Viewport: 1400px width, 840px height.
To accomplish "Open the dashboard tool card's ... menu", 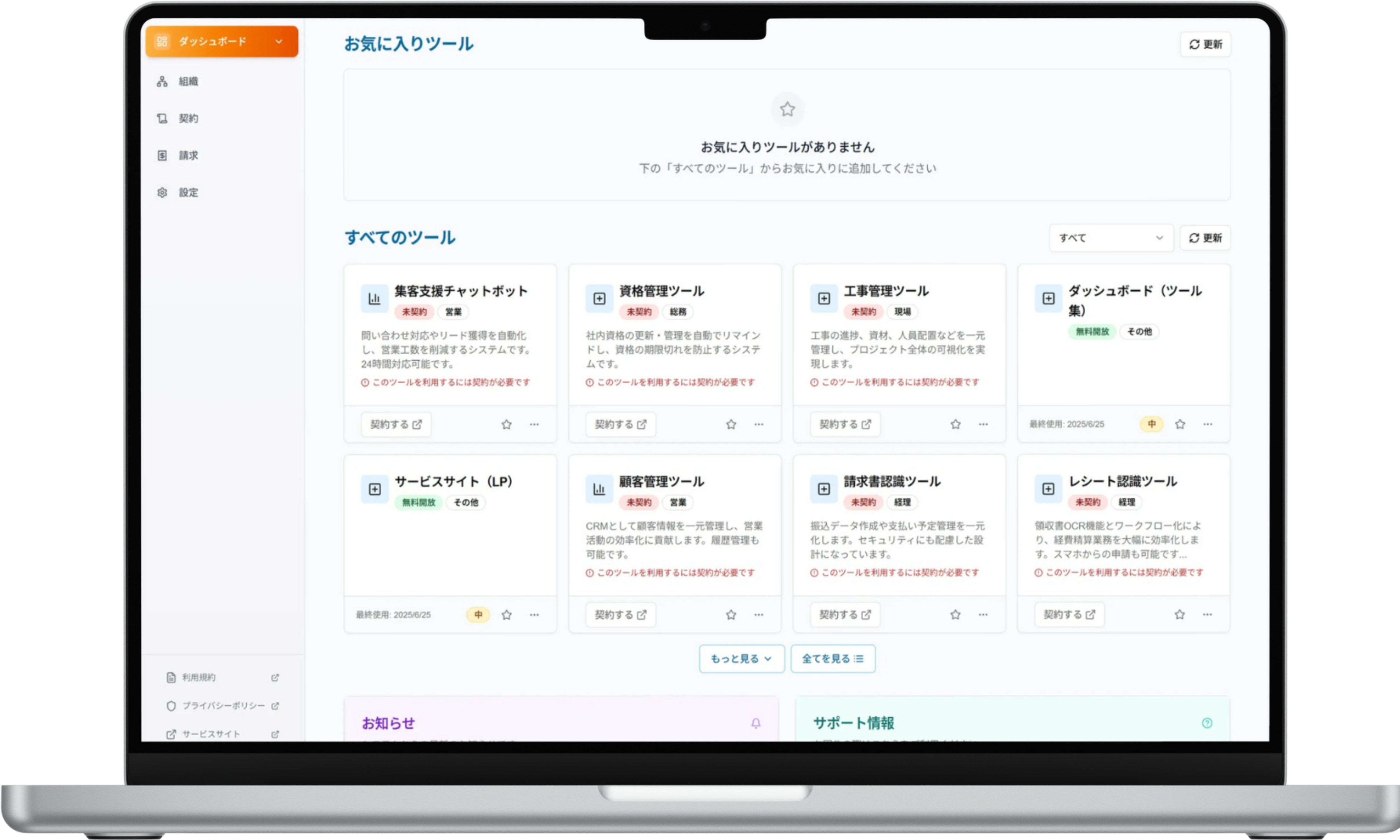I will pyautogui.click(x=1208, y=424).
